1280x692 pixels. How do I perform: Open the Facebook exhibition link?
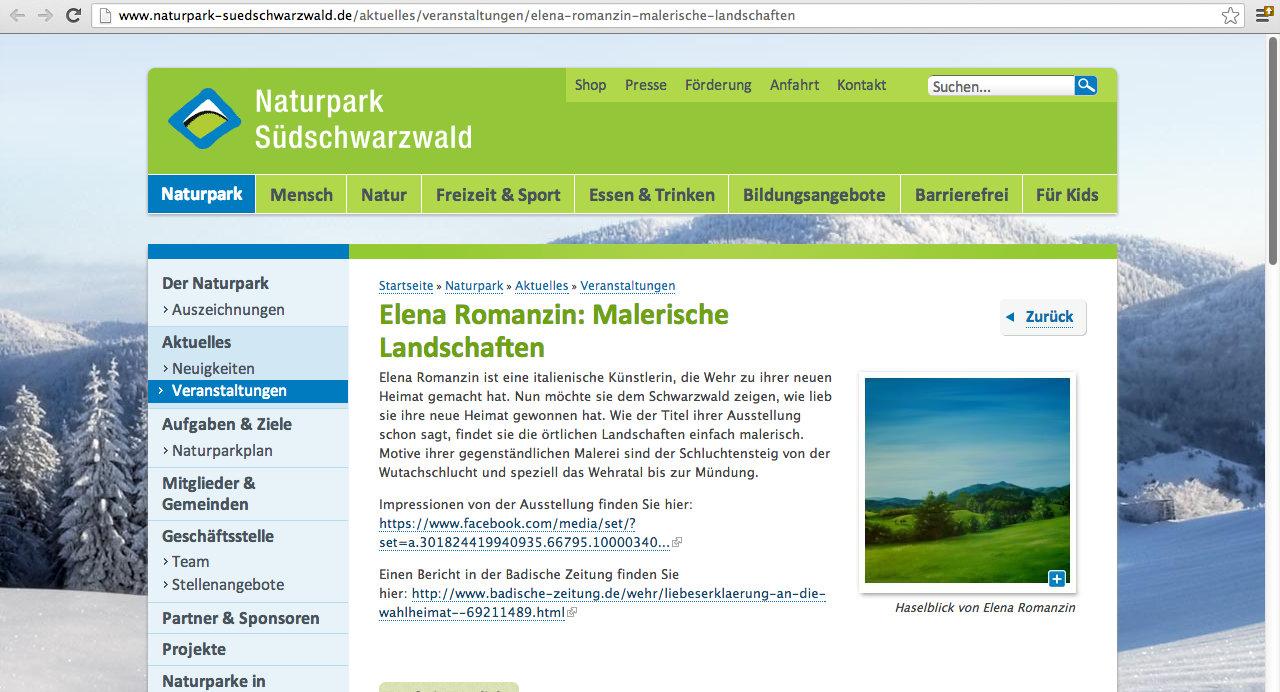pyautogui.click(x=524, y=533)
